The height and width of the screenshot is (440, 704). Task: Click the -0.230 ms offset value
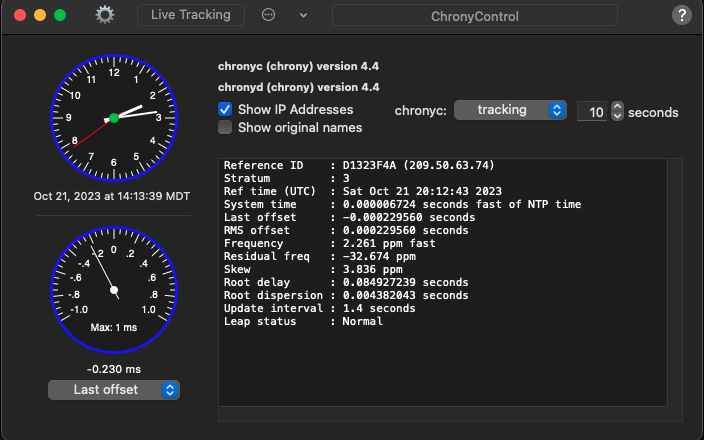click(x=114, y=369)
